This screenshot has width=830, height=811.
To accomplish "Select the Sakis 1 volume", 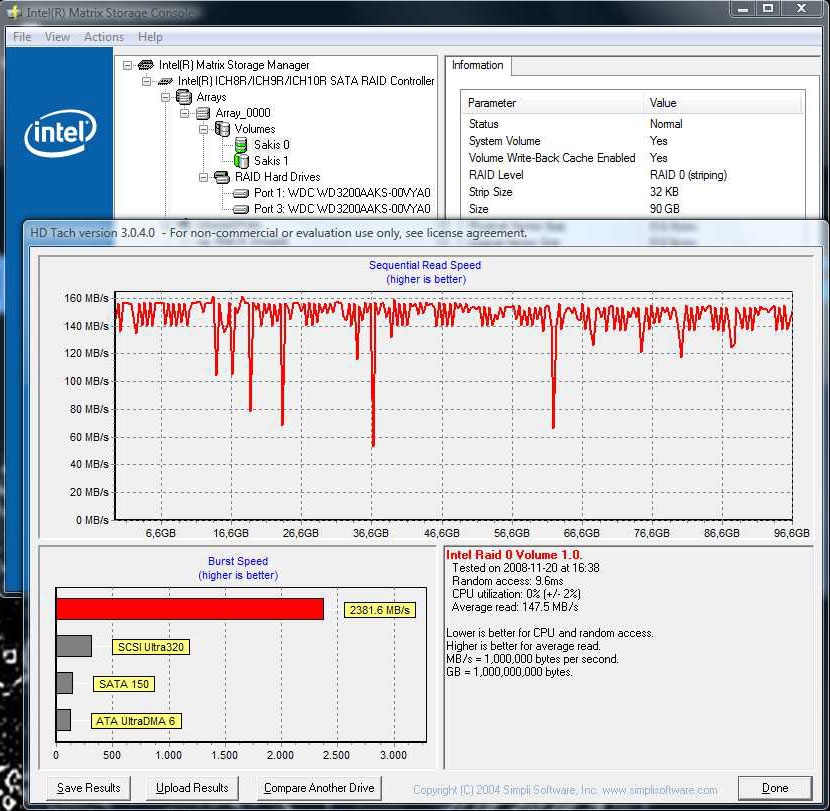I will click(x=271, y=161).
